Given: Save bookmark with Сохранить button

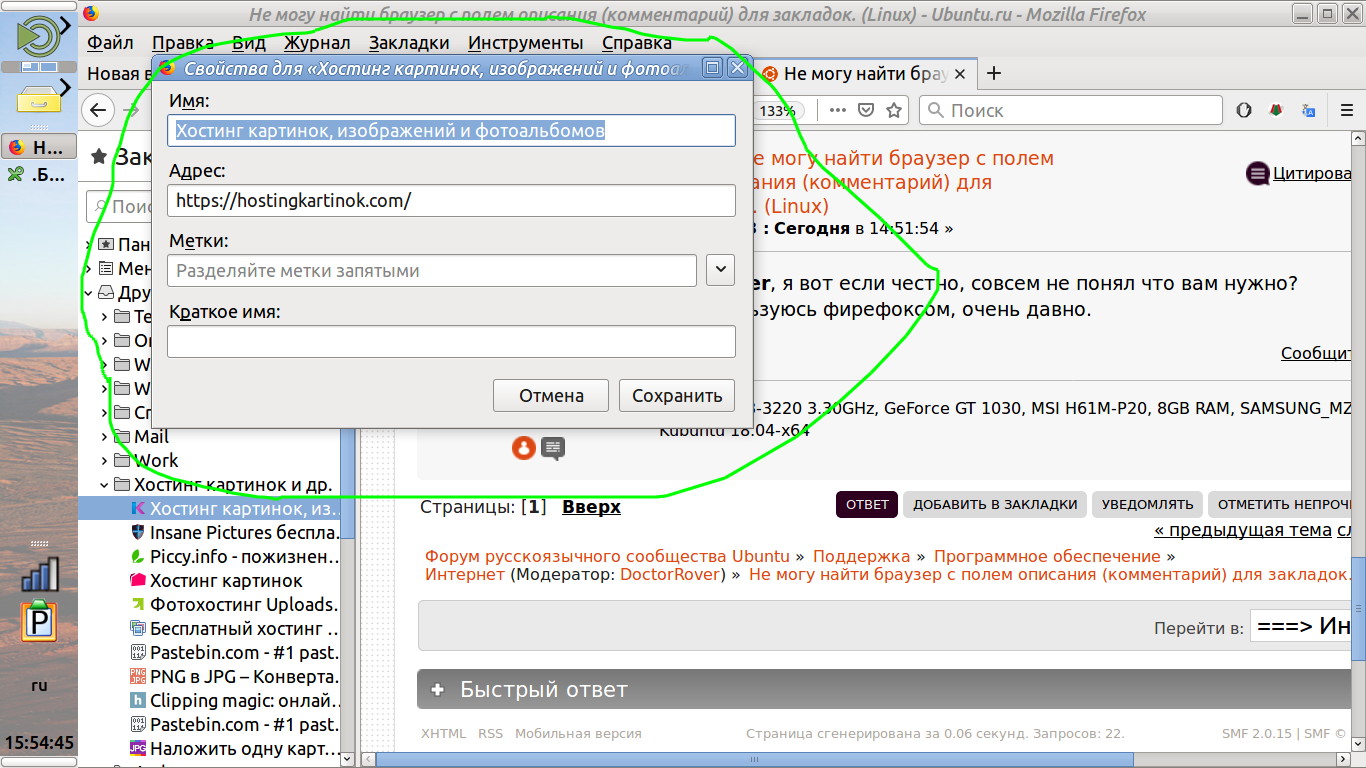Looking at the screenshot, I should tap(677, 395).
